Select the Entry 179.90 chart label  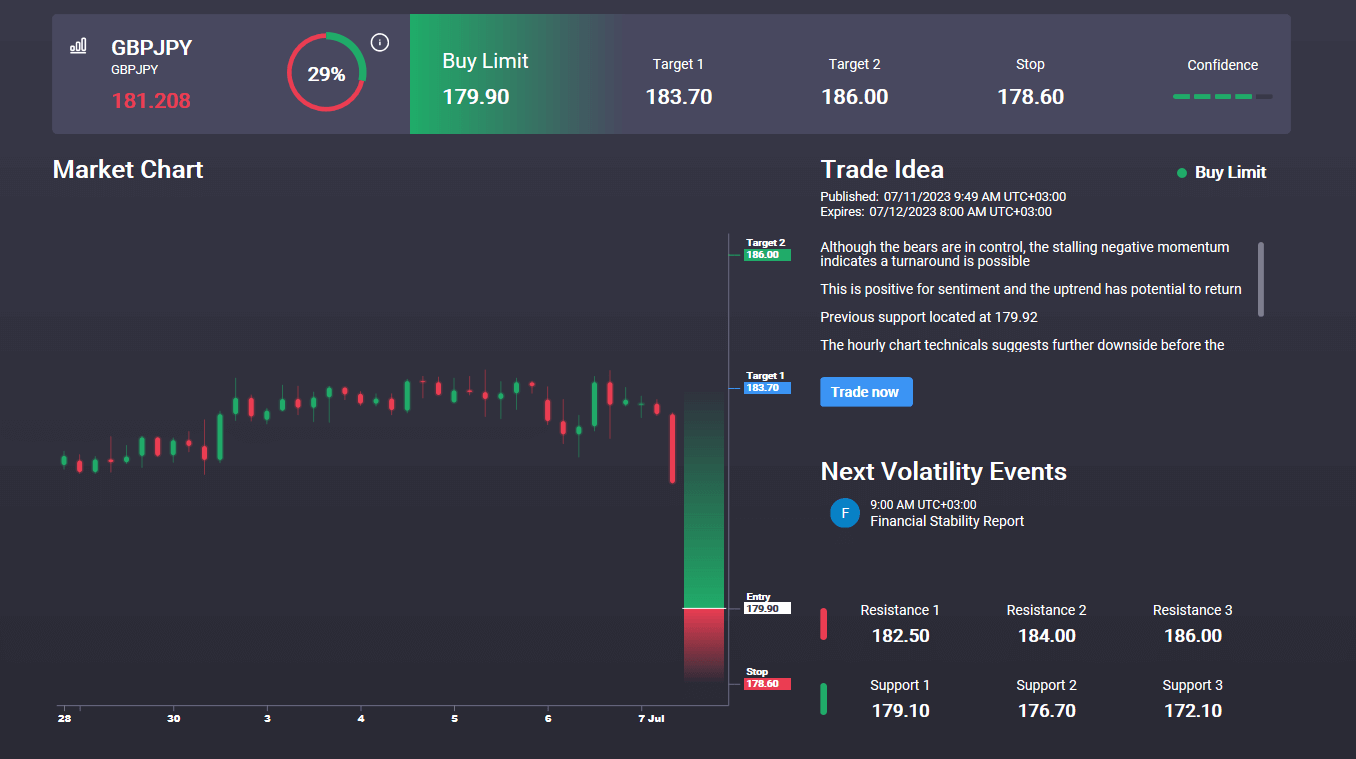(767, 603)
